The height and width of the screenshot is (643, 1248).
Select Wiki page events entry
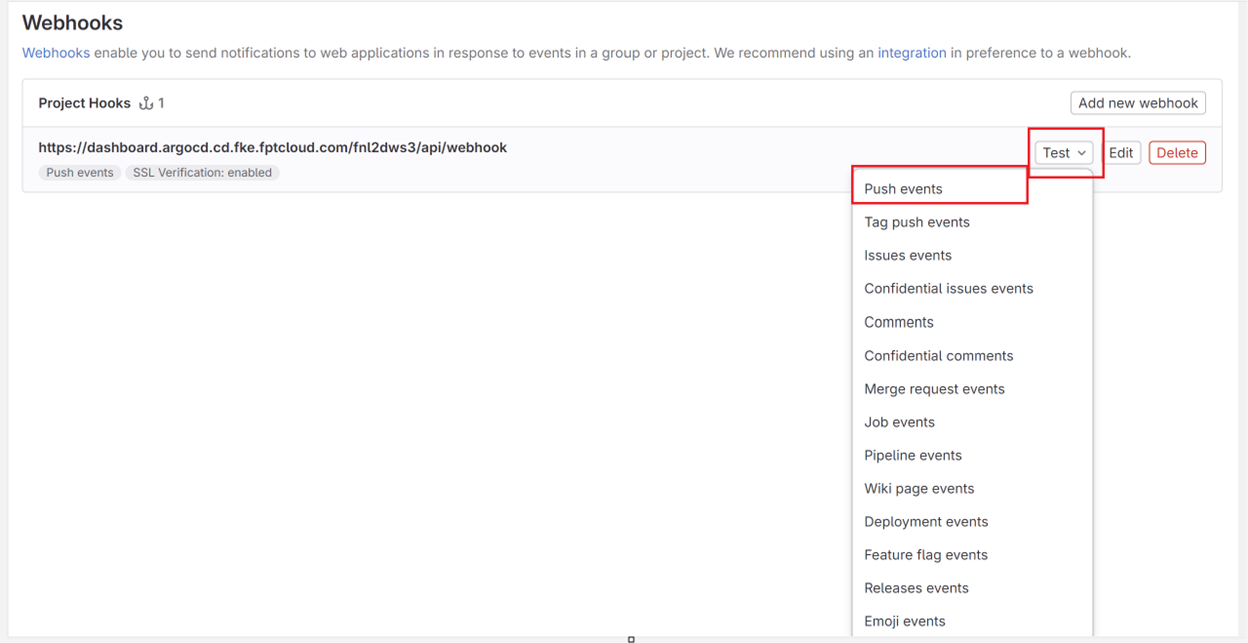(x=919, y=488)
